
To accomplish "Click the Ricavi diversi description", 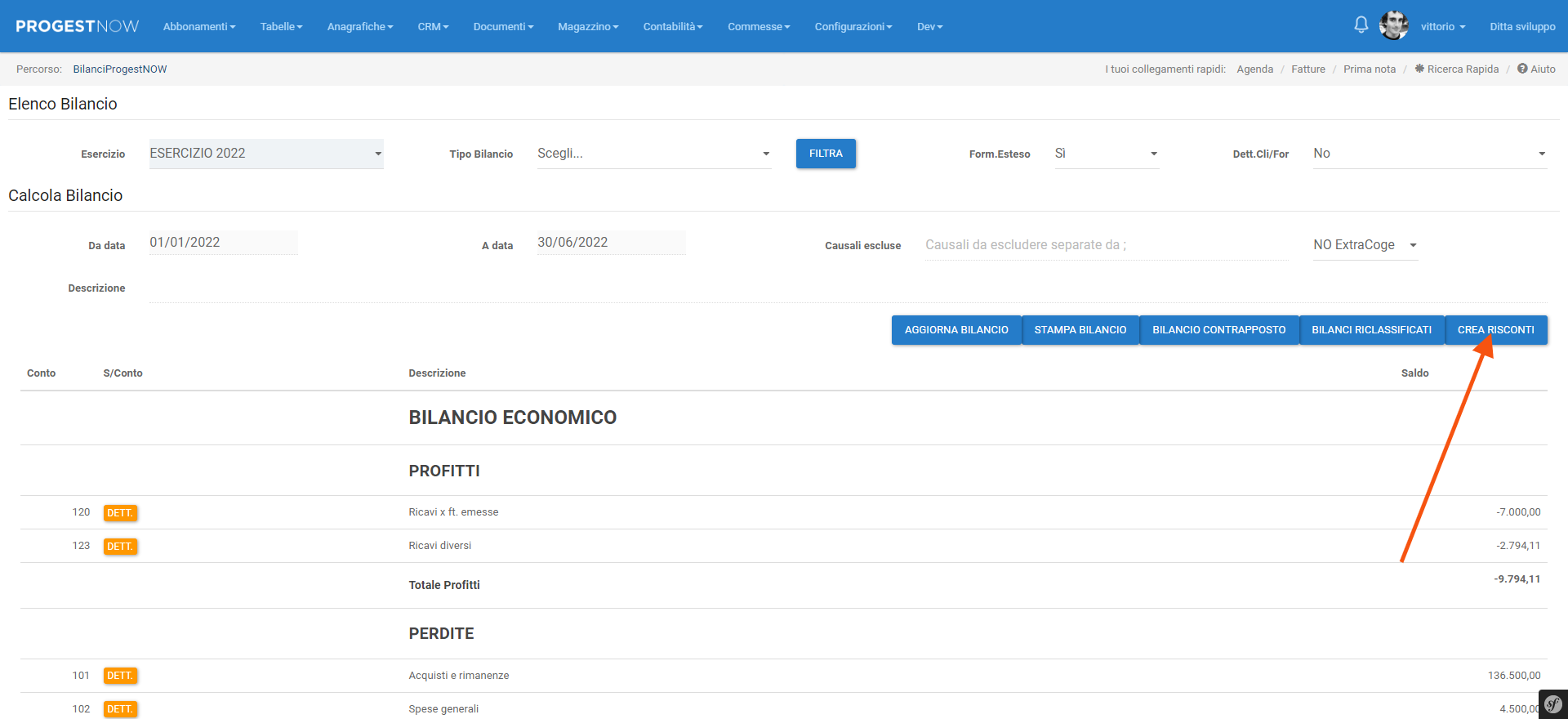I will click(x=440, y=546).
